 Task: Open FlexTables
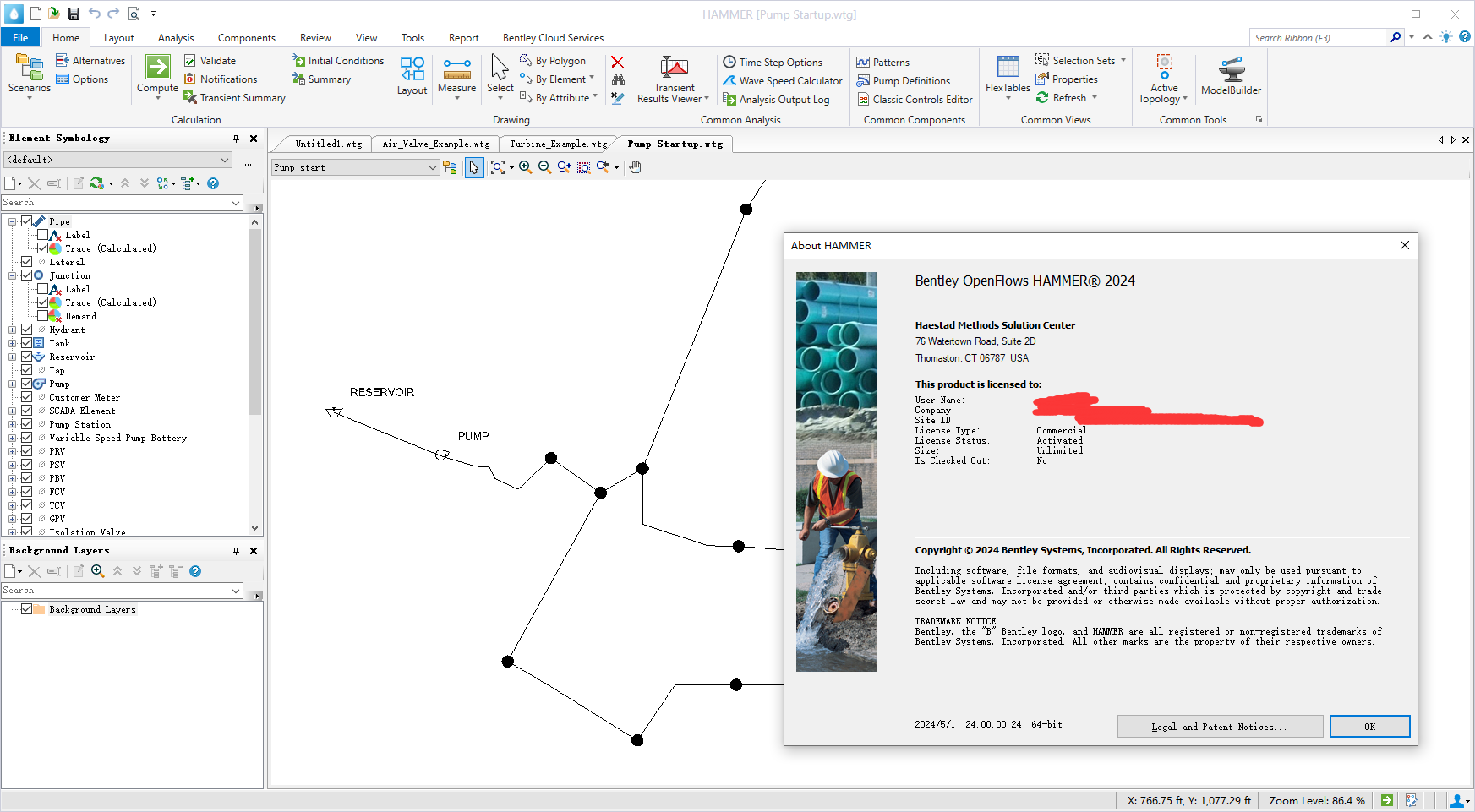1008,76
